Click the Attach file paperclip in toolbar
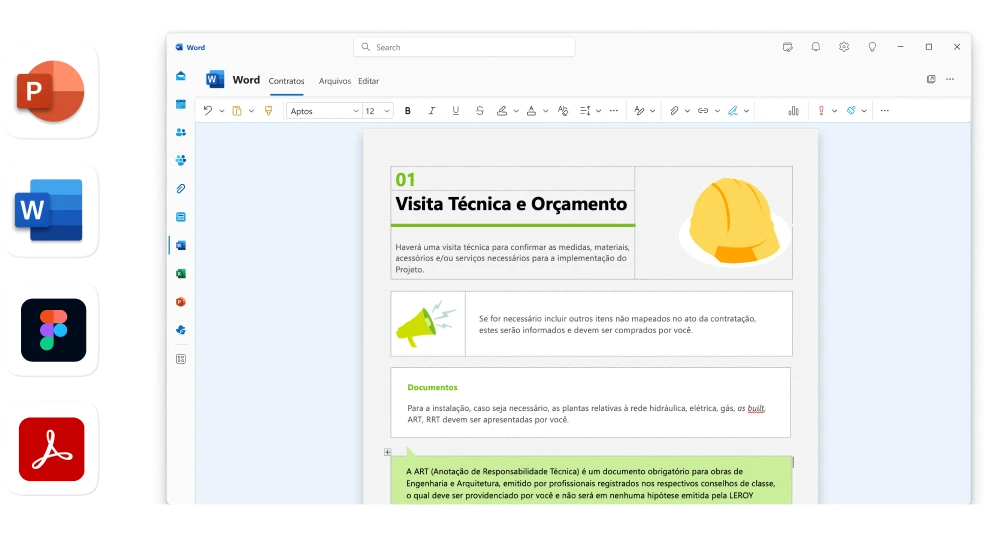Image resolution: width=1000 pixels, height=540 pixels. (674, 110)
